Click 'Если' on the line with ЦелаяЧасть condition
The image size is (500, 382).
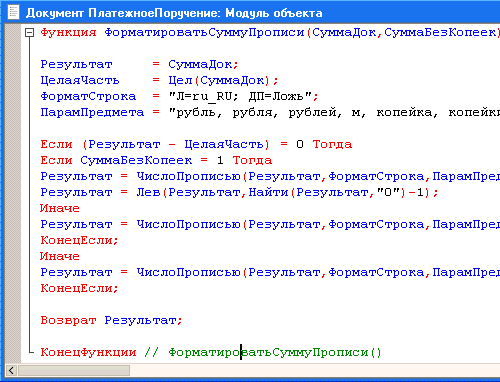(x=56, y=144)
